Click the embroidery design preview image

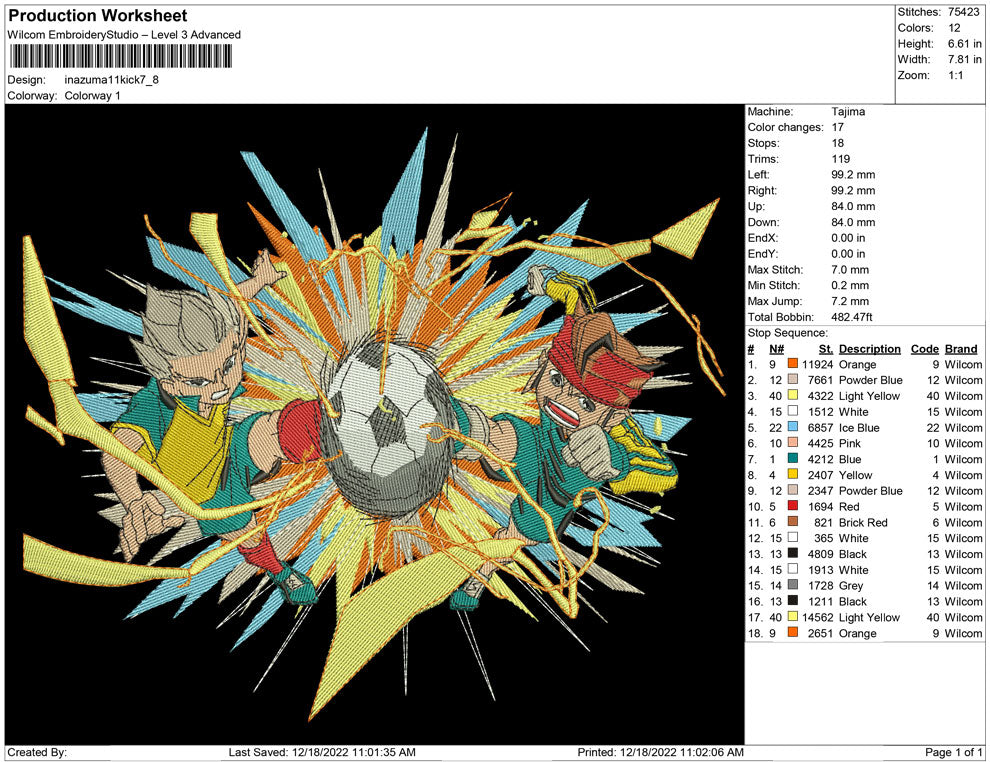(374, 424)
